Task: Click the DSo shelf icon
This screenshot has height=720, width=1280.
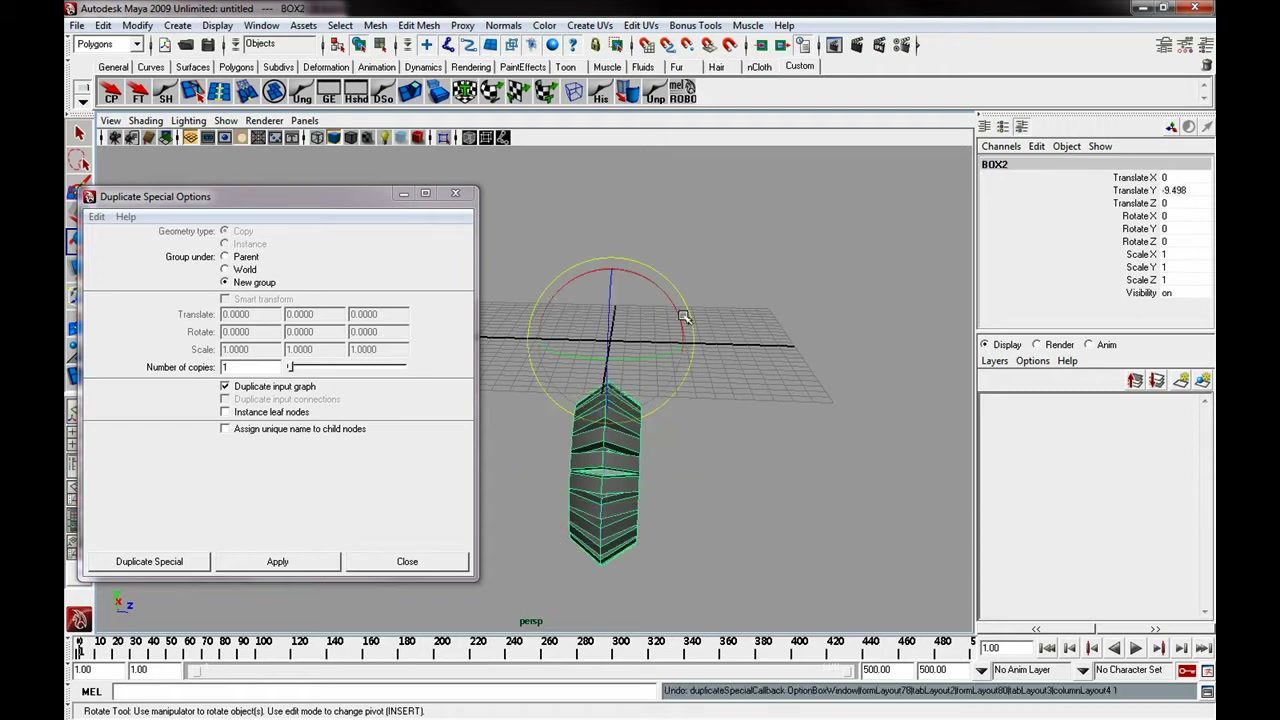Action: click(383, 93)
